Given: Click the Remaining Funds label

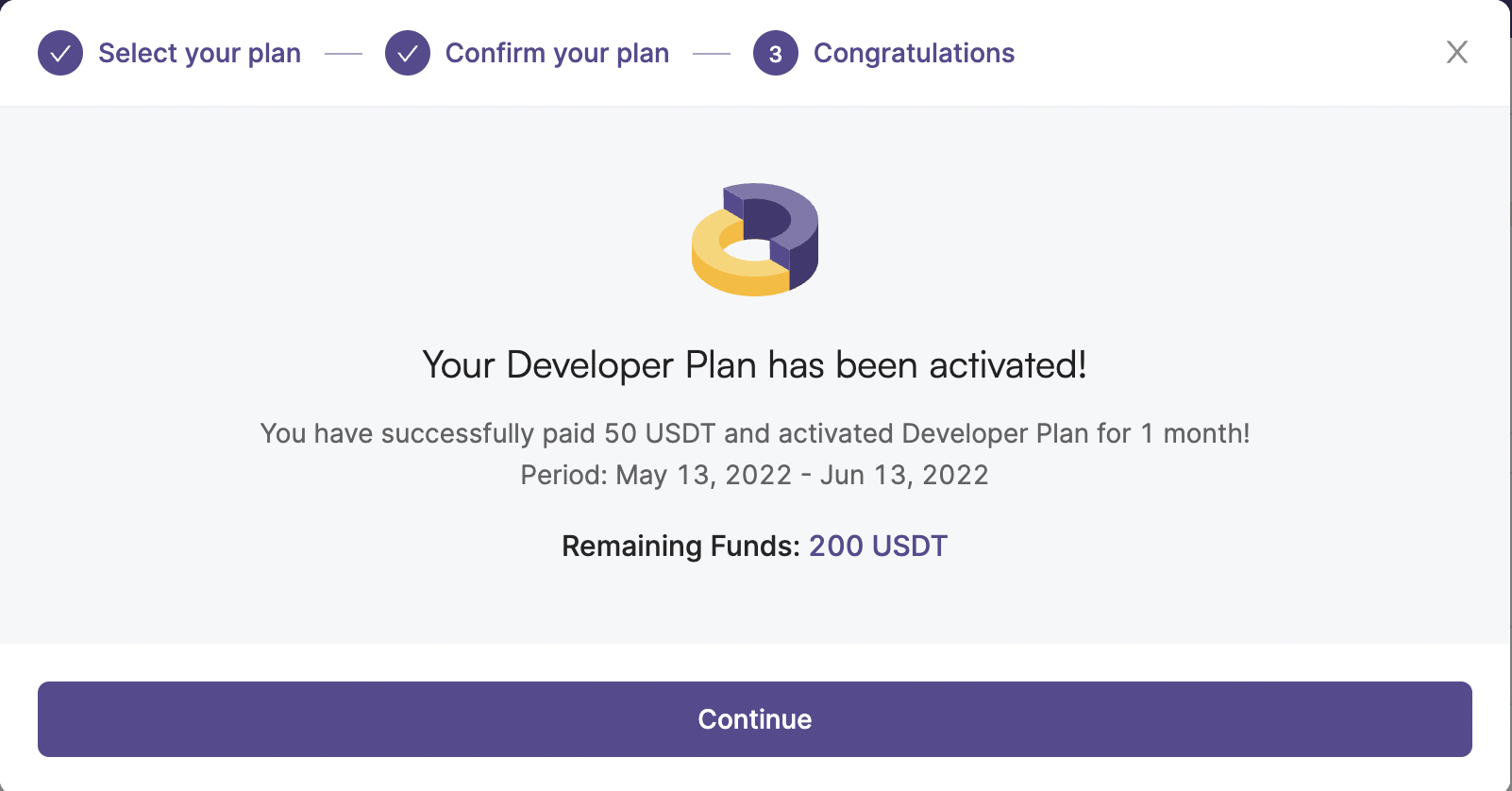Looking at the screenshot, I should pyautogui.click(x=680, y=547).
